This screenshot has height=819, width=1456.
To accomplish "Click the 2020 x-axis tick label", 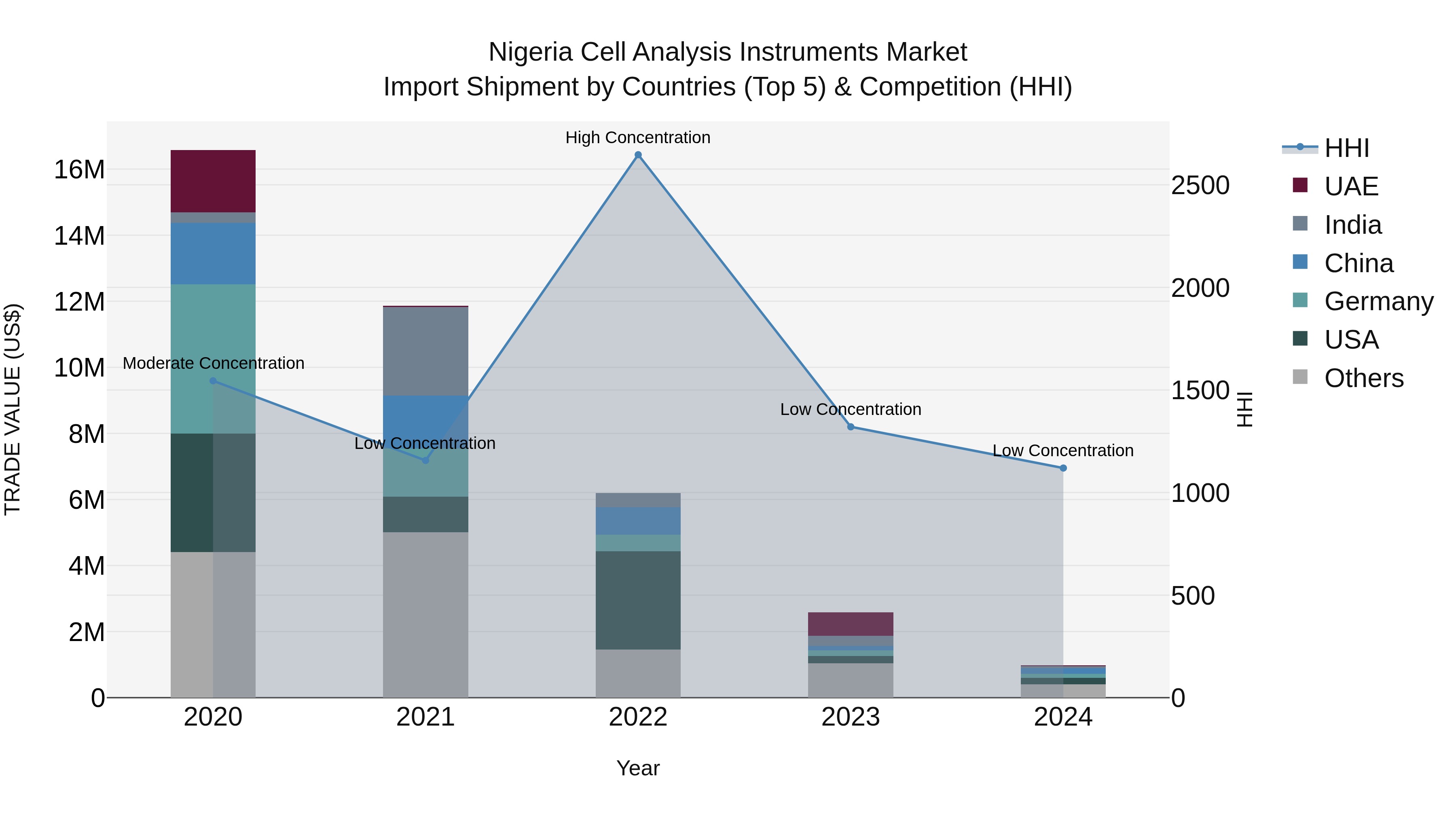I will coord(213,717).
